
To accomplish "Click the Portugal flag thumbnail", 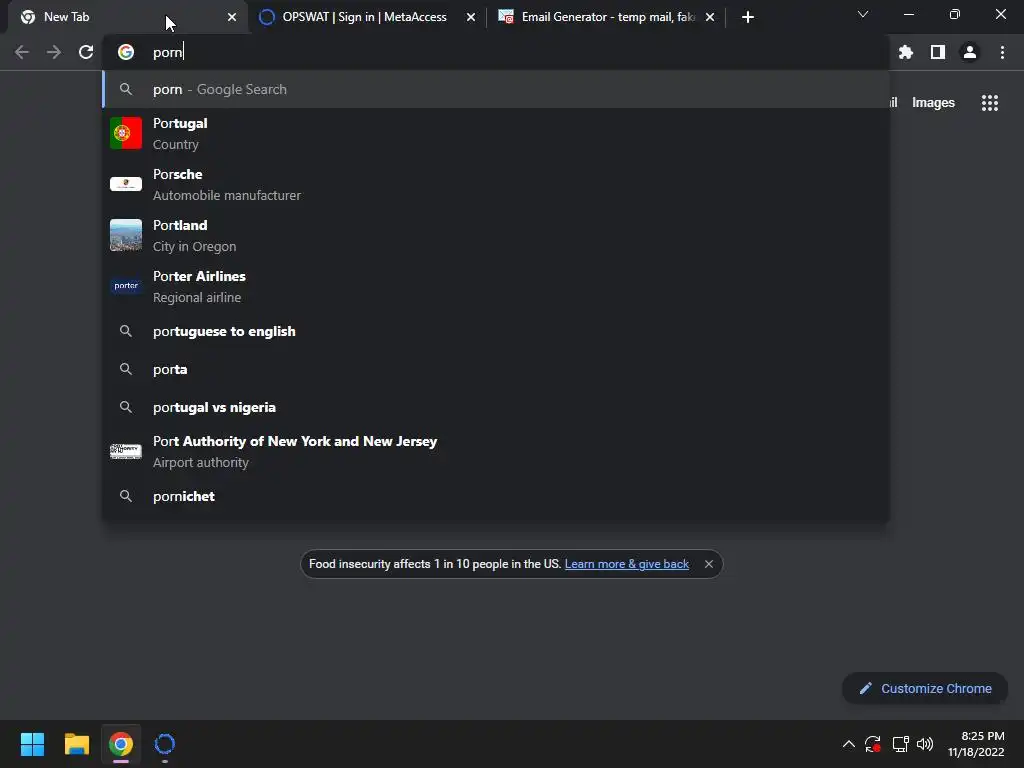I will 126,133.
